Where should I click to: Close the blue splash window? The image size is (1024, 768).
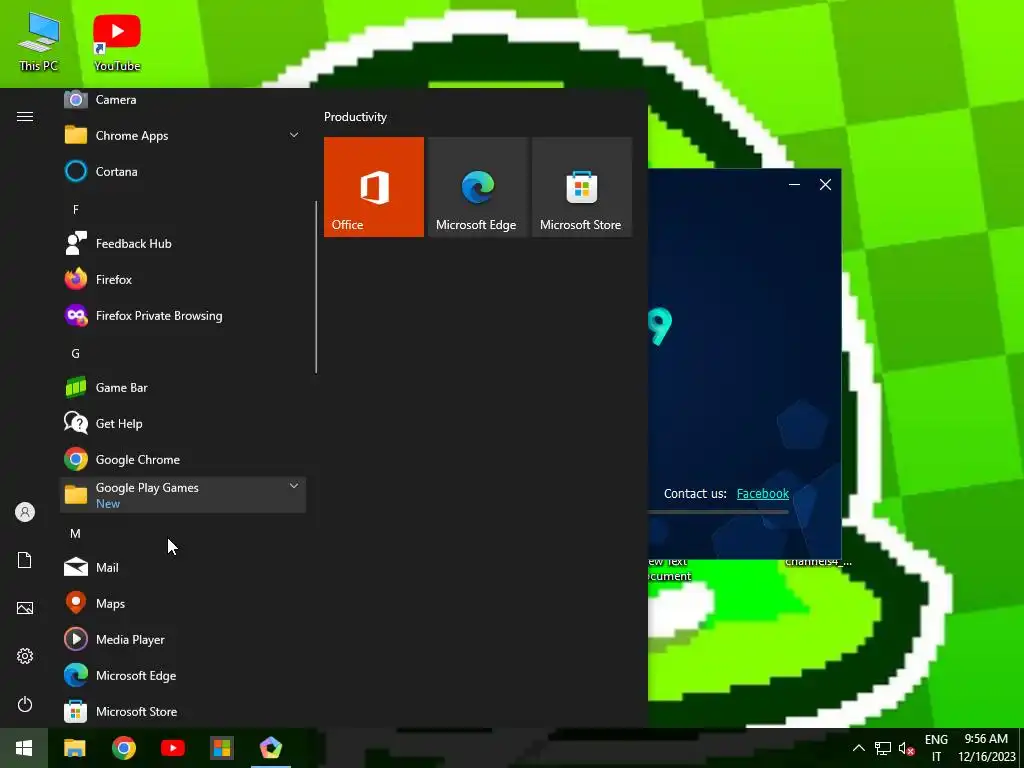point(825,185)
